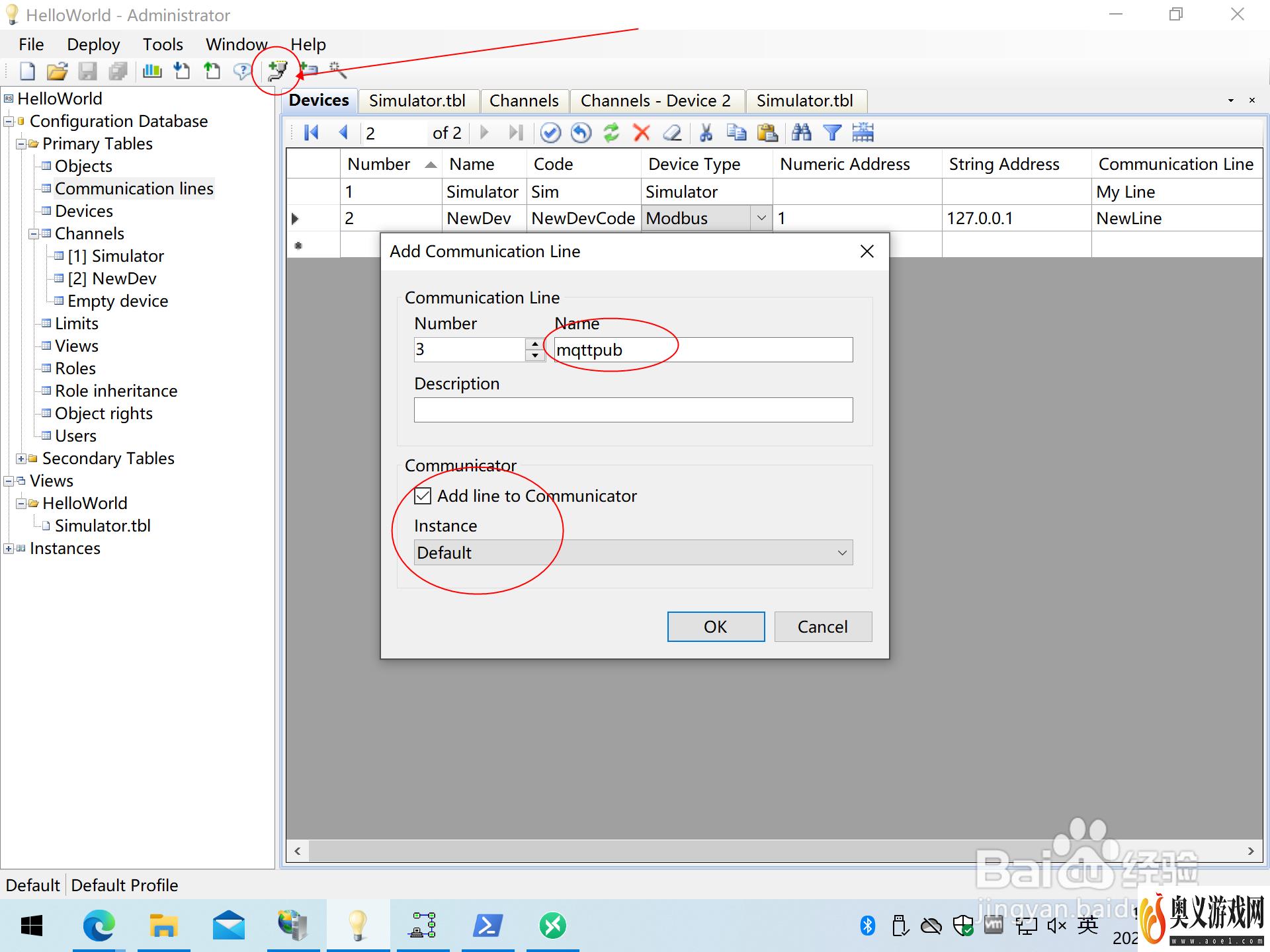Click the Name input field
Image resolution: width=1270 pixels, height=952 pixels.
click(703, 349)
